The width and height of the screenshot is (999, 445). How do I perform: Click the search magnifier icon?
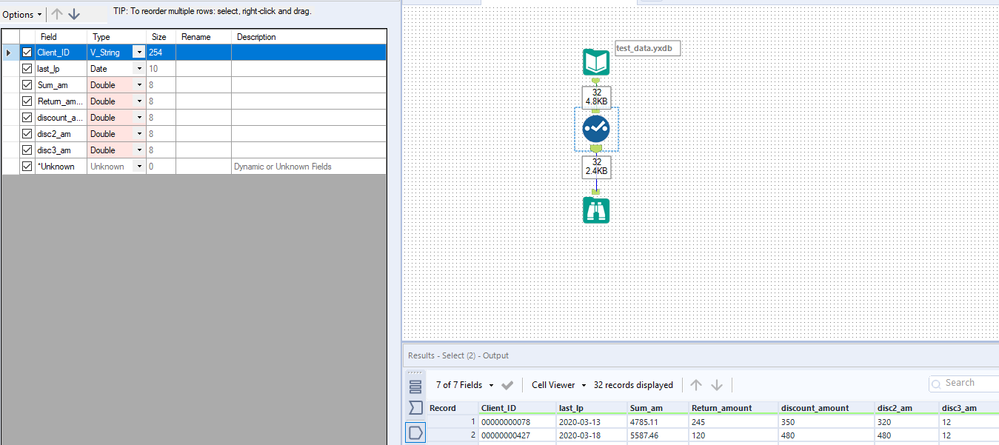pos(937,384)
